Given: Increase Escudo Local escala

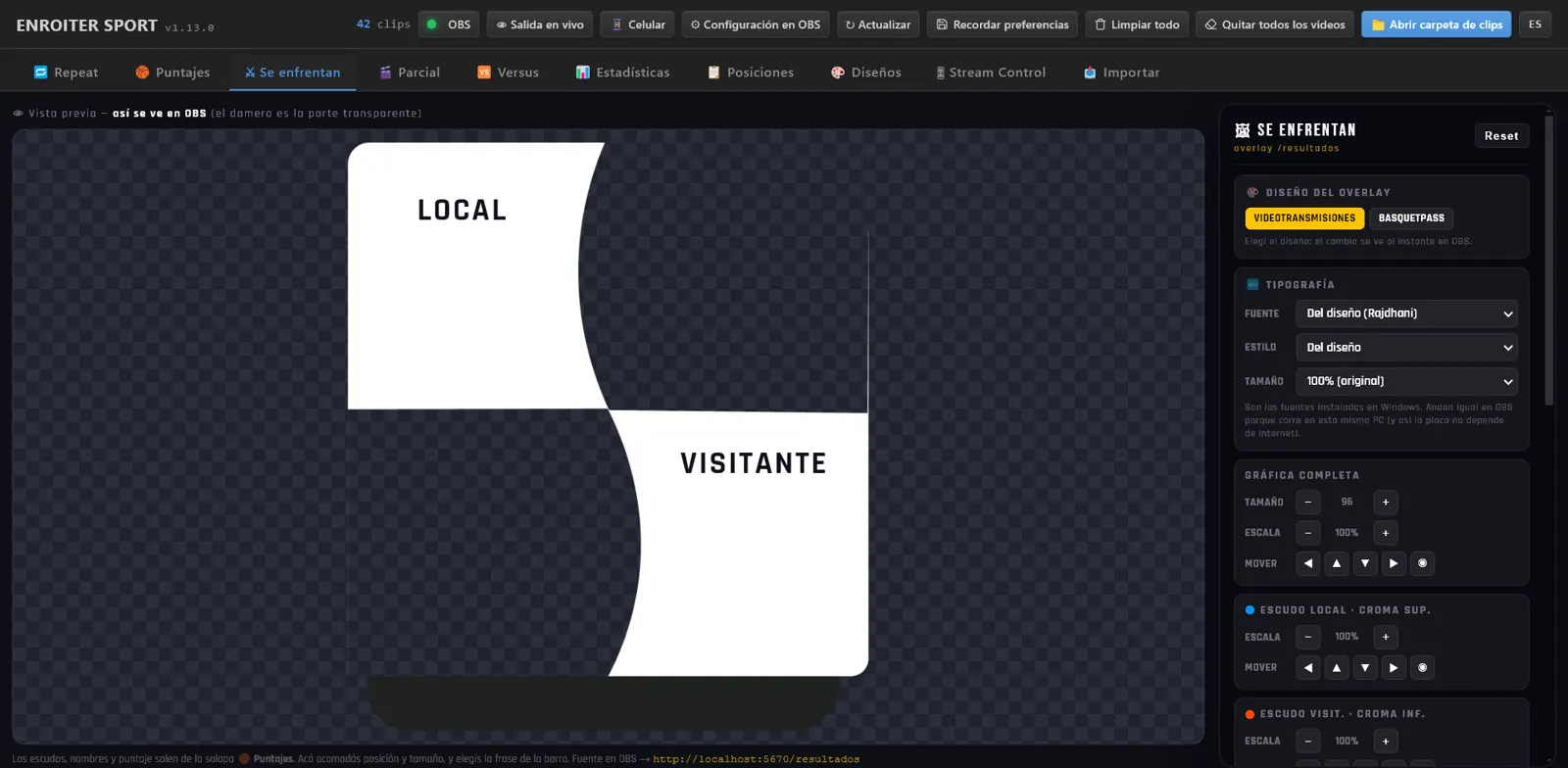Looking at the screenshot, I should coord(1386,637).
